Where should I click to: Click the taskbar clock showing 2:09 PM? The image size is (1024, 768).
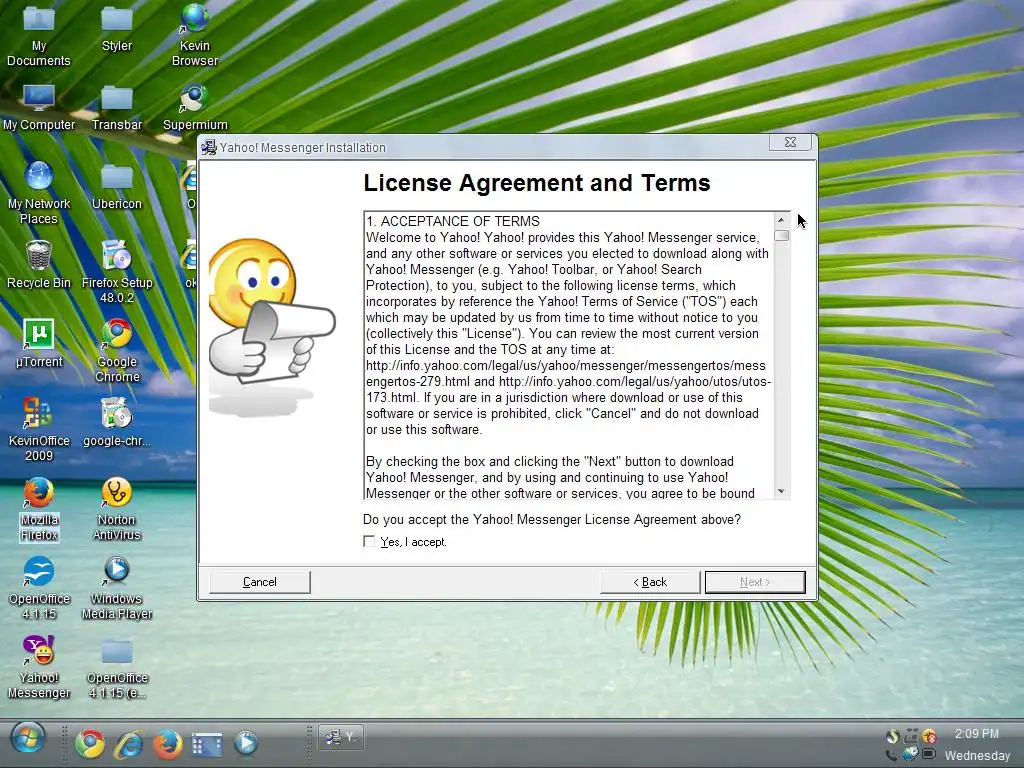[x=976, y=733]
